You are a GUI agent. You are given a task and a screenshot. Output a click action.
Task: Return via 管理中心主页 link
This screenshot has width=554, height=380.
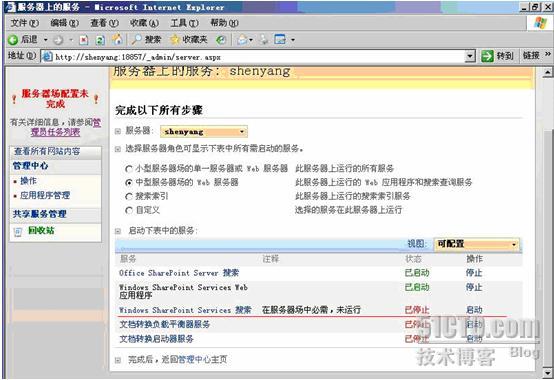203,360
